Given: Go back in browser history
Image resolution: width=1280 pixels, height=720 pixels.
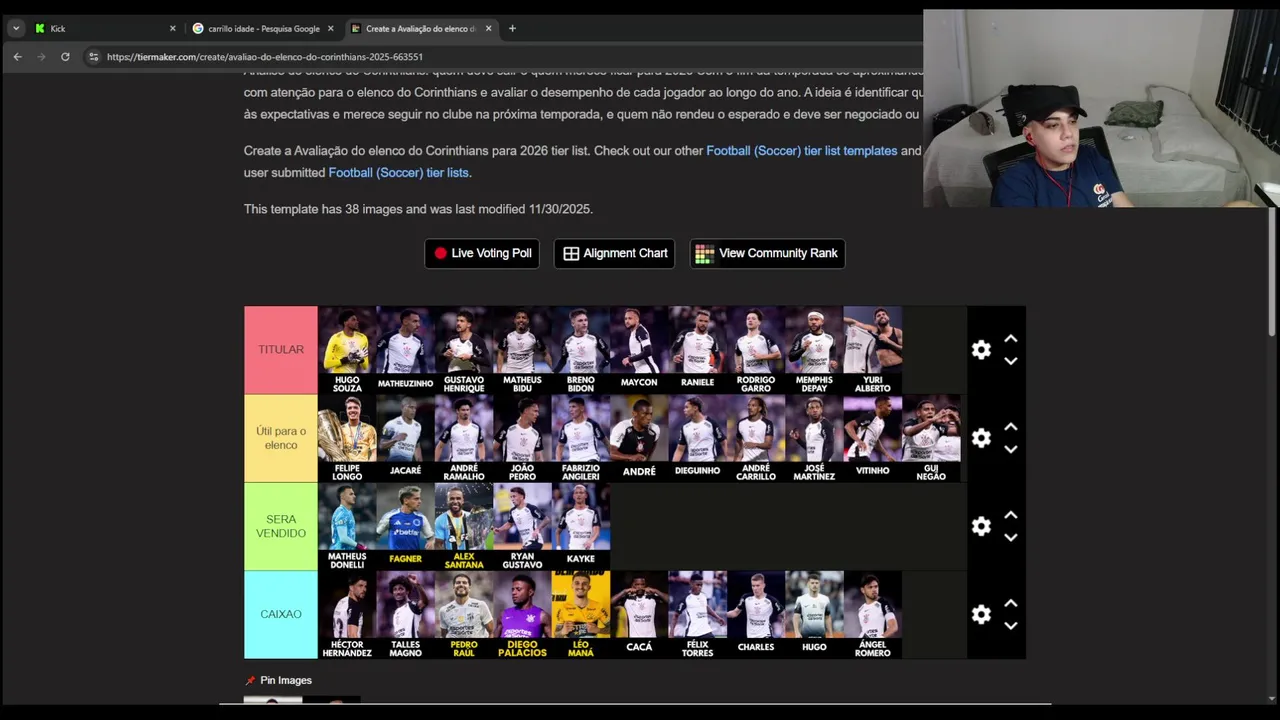Looking at the screenshot, I should click(x=17, y=57).
